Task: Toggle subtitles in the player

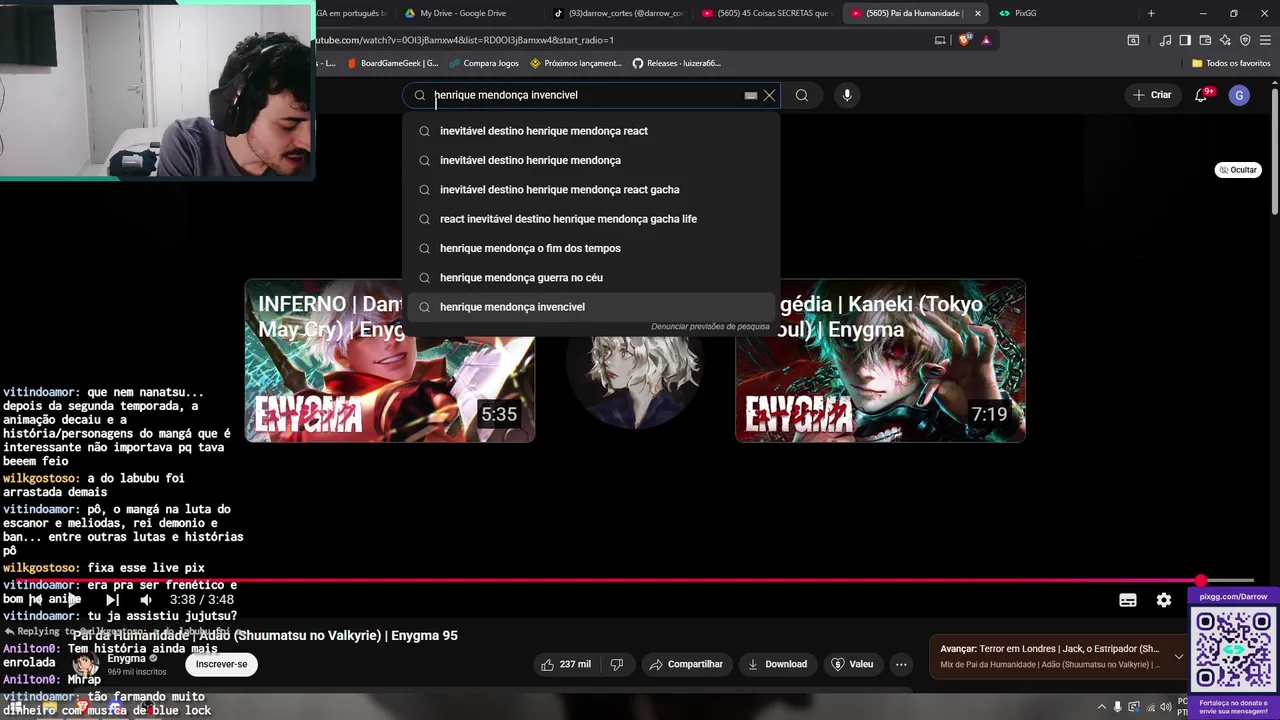Action: pyautogui.click(x=1128, y=600)
